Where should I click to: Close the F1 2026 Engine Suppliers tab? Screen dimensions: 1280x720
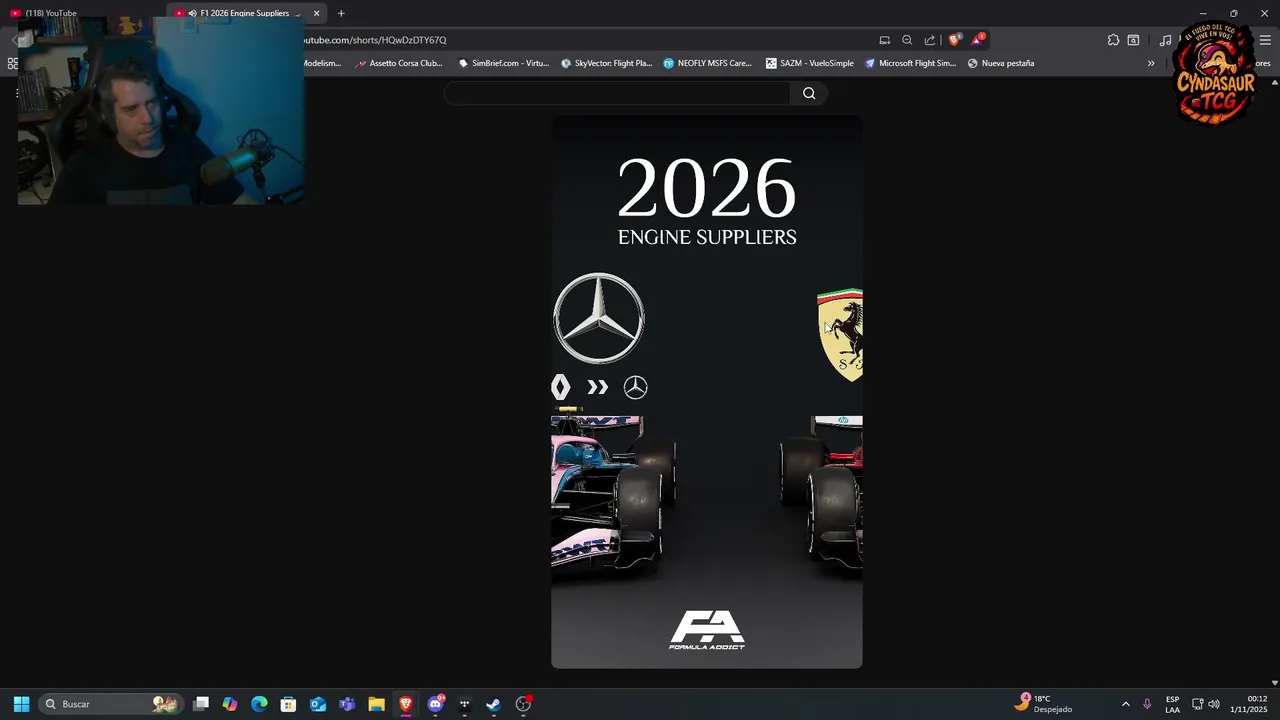[317, 13]
